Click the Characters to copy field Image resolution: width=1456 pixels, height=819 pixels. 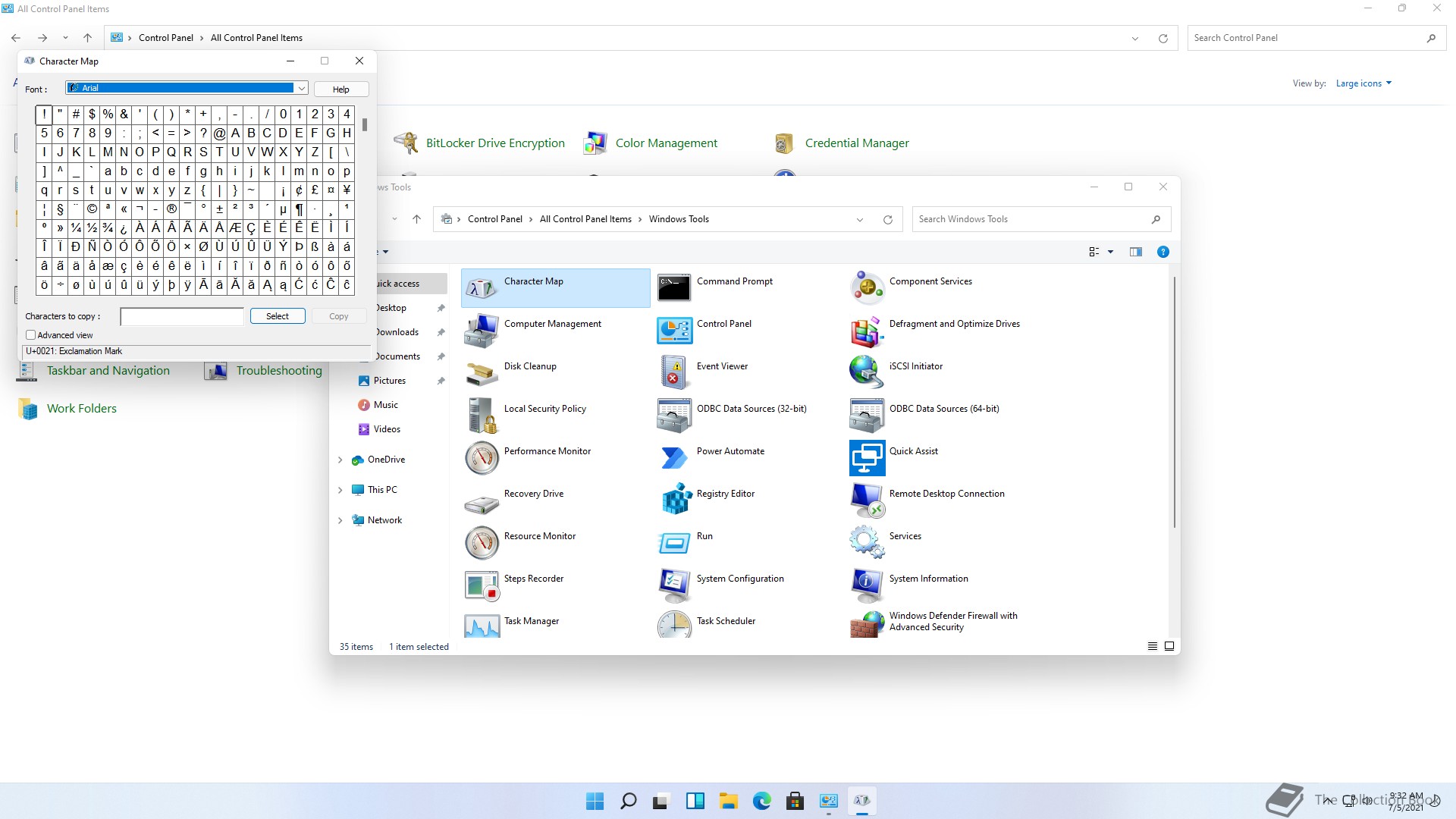click(182, 316)
